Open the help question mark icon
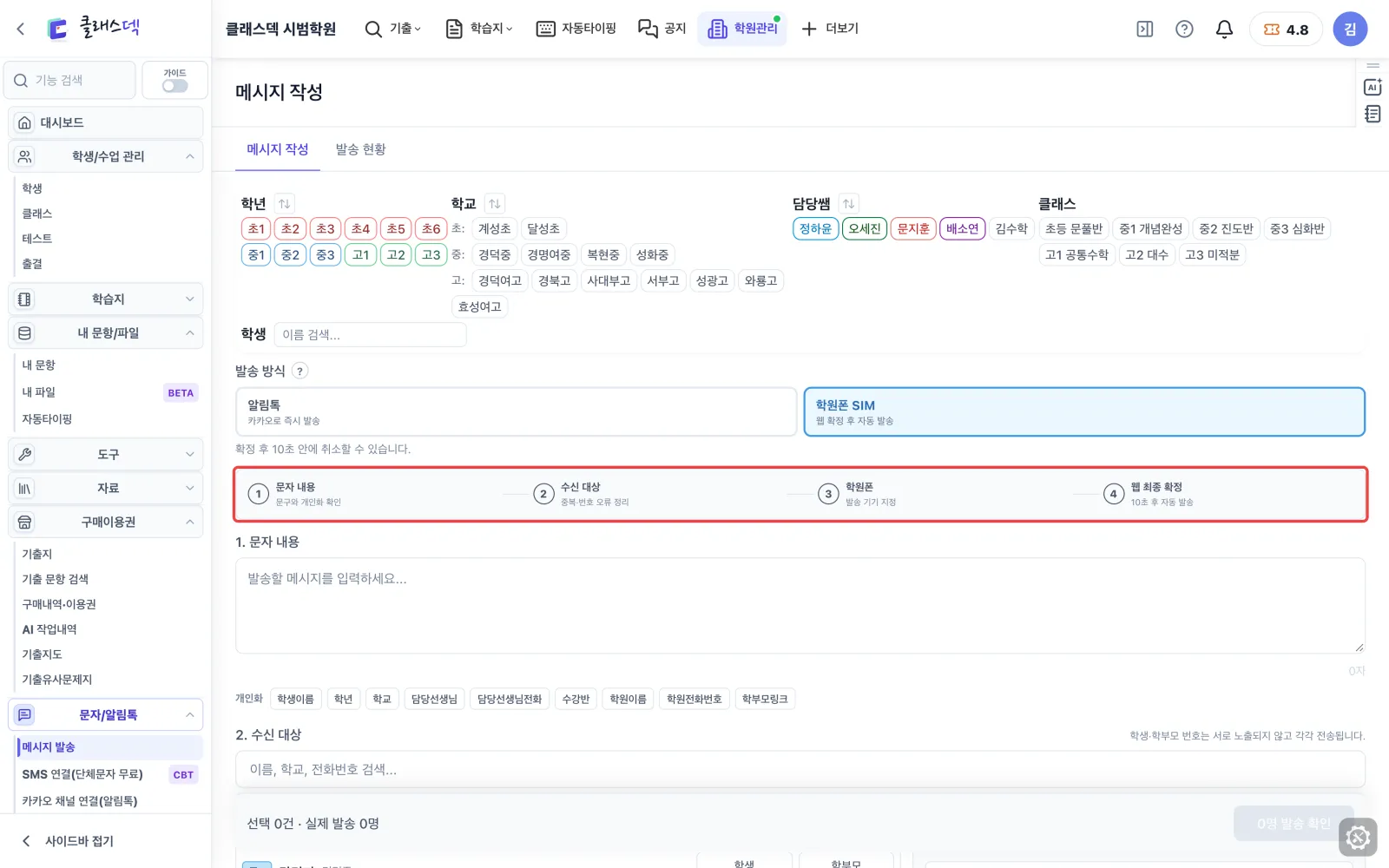The height and width of the screenshot is (868, 1389). pos(1184,30)
